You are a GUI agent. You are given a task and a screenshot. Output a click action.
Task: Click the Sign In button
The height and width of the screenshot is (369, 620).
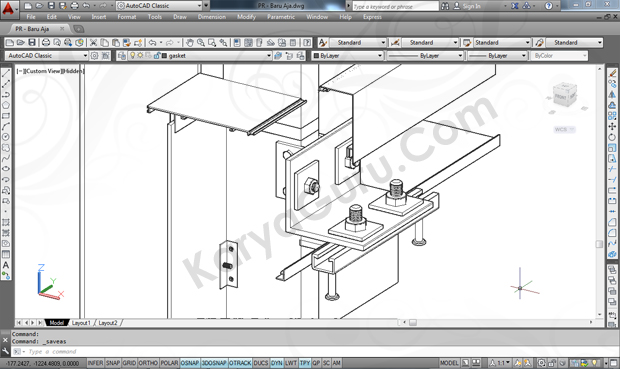[467, 6]
